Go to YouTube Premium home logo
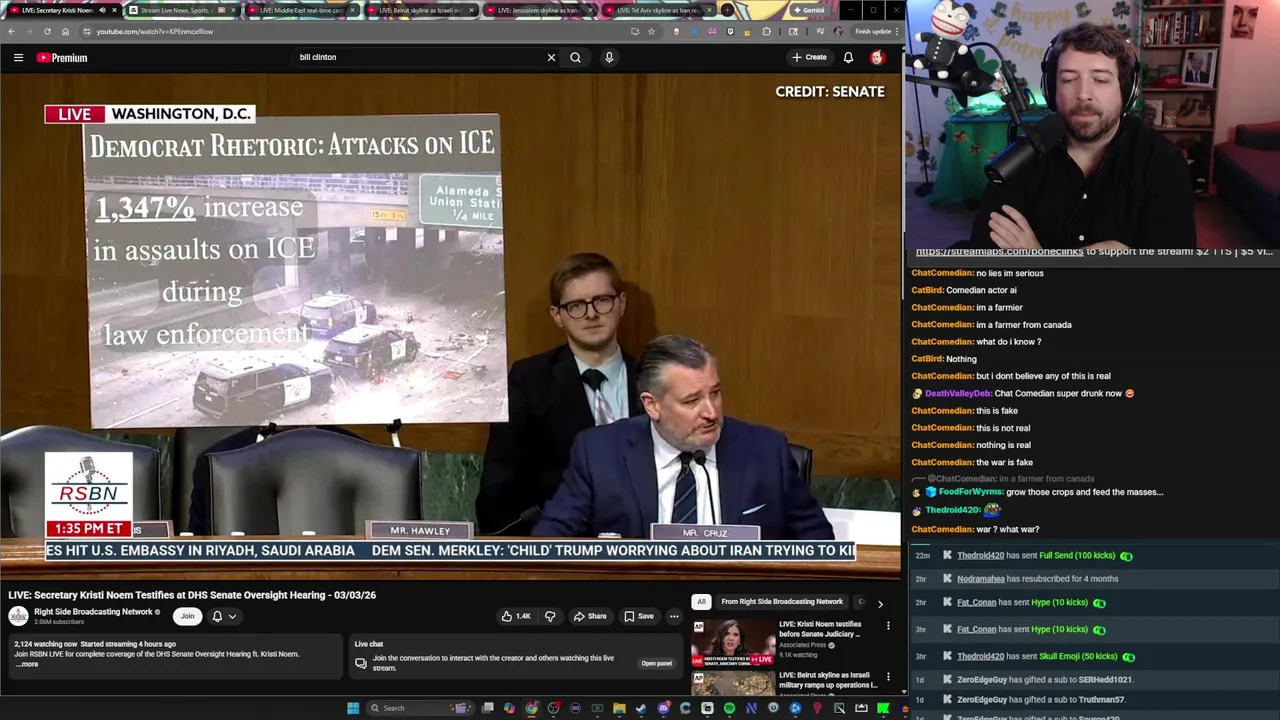Screen dimensions: 1280x720 tap(62, 58)
